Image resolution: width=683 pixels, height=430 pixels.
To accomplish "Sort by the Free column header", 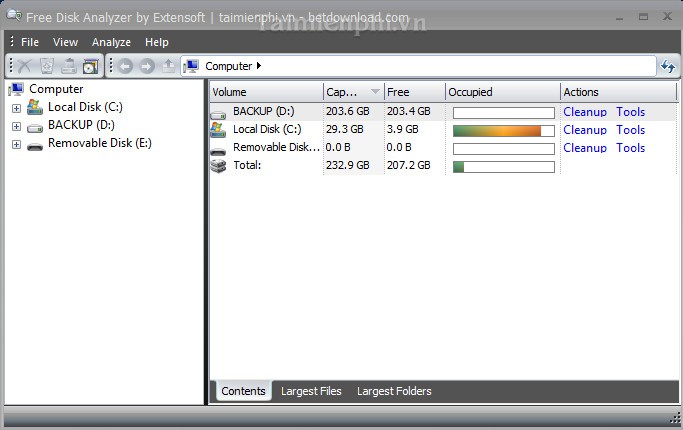I will click(x=414, y=92).
